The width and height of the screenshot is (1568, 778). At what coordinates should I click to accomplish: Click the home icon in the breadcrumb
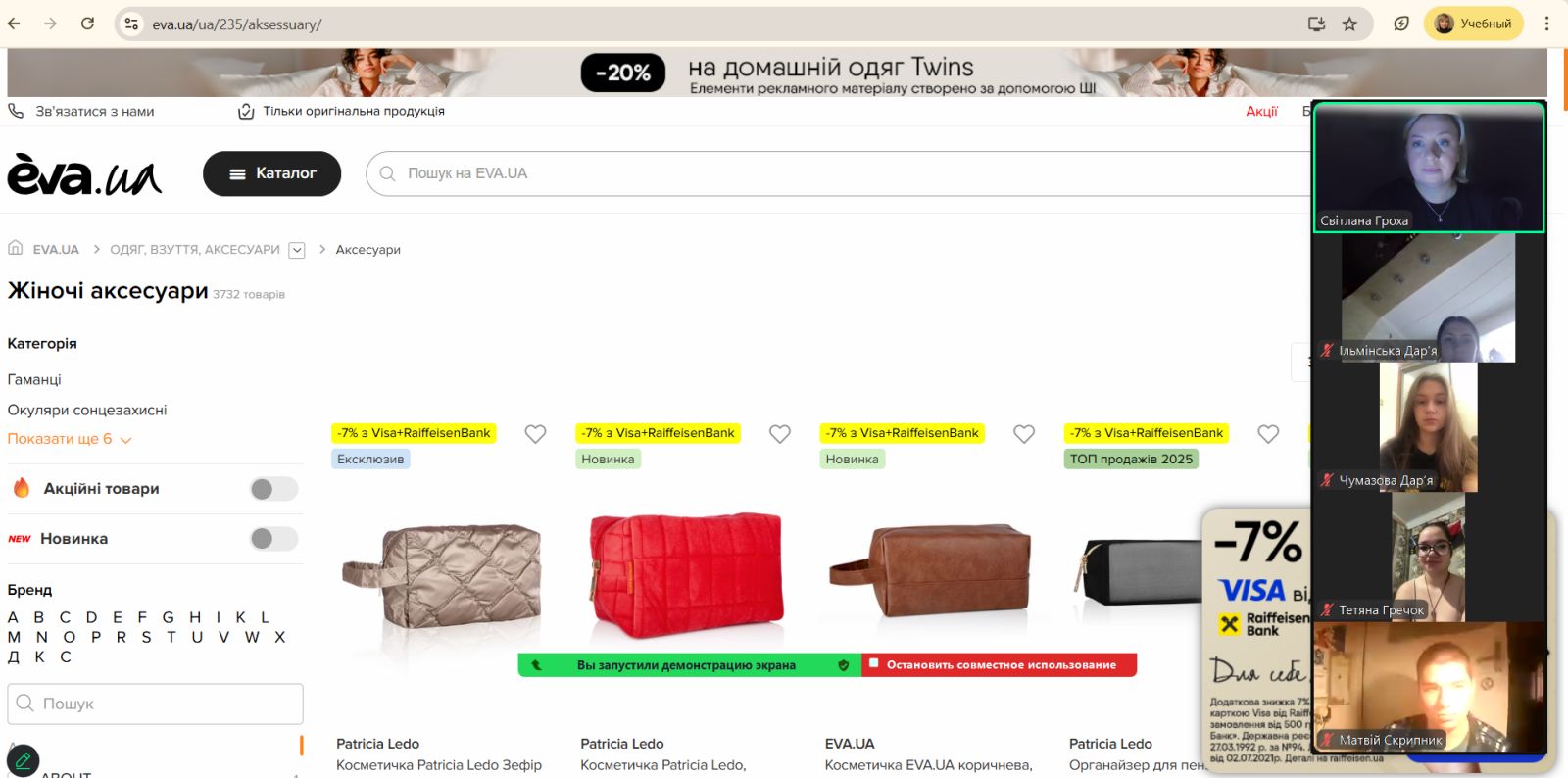16,248
